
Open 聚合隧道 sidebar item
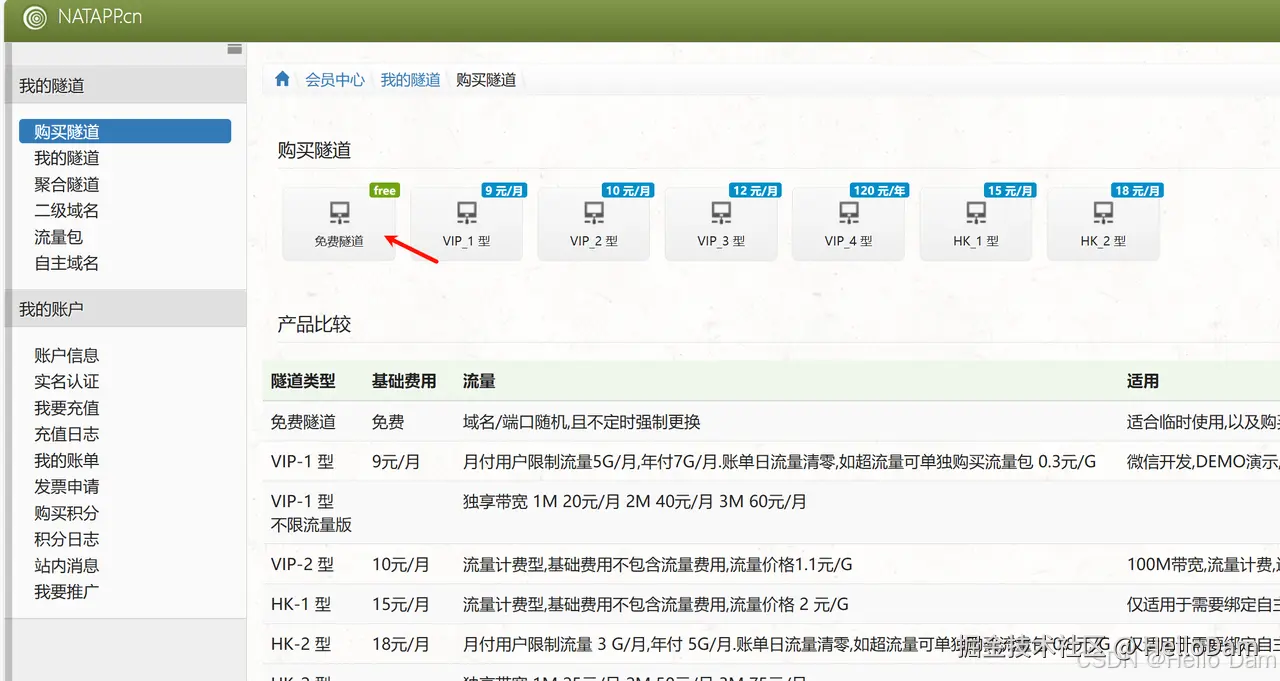click(67, 184)
